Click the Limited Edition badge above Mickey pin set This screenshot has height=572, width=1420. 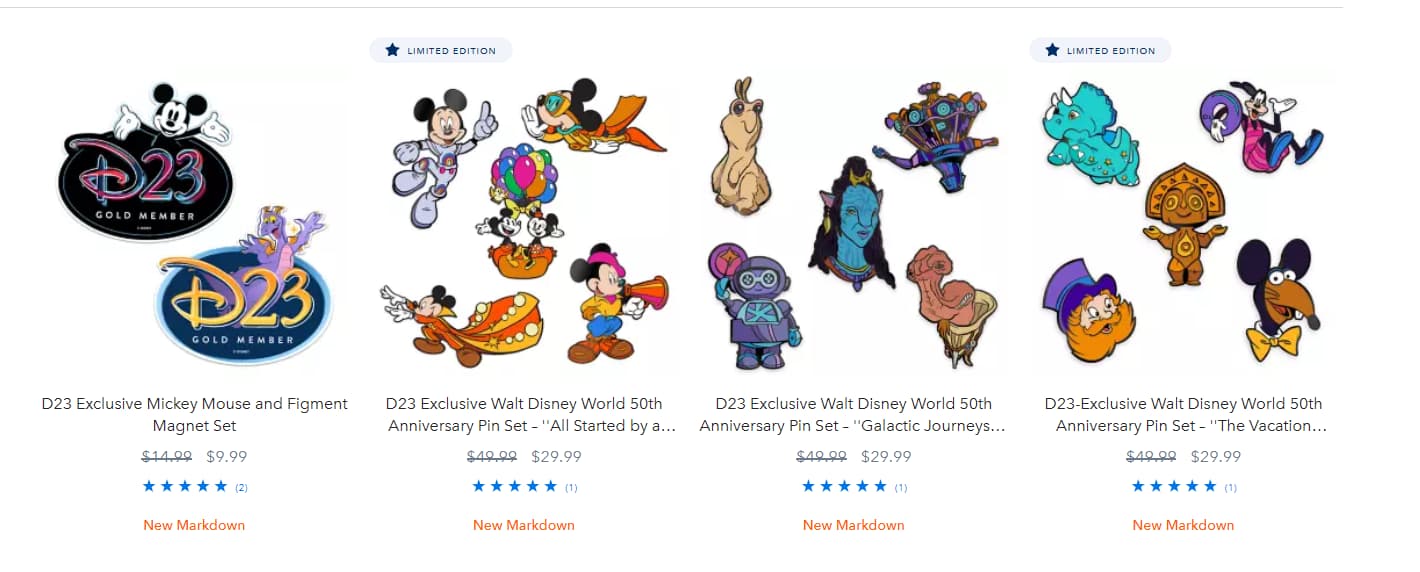point(441,50)
